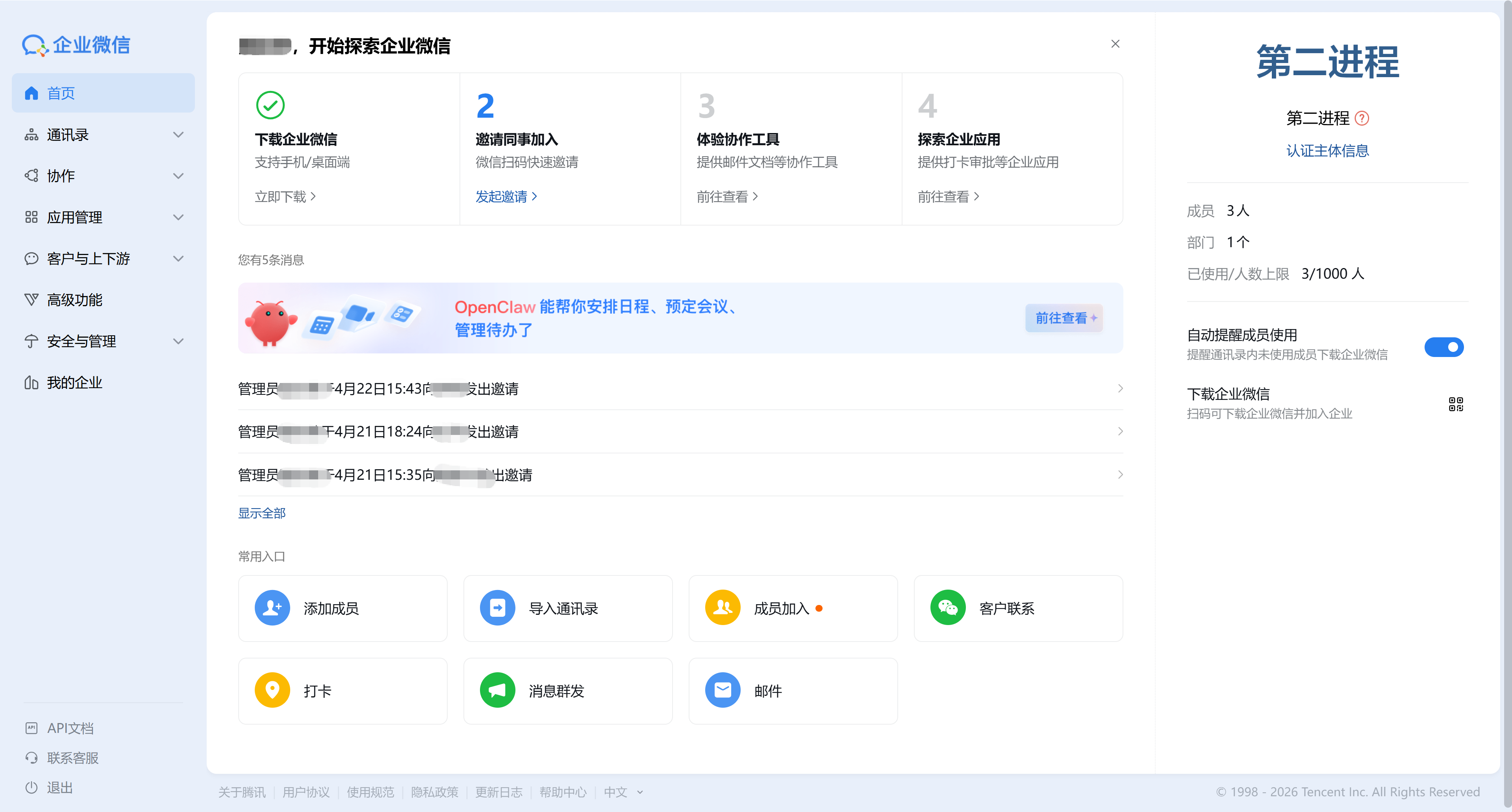Click the 消息群发 megaphone icon
Screen dimensions: 1512x812
click(497, 690)
